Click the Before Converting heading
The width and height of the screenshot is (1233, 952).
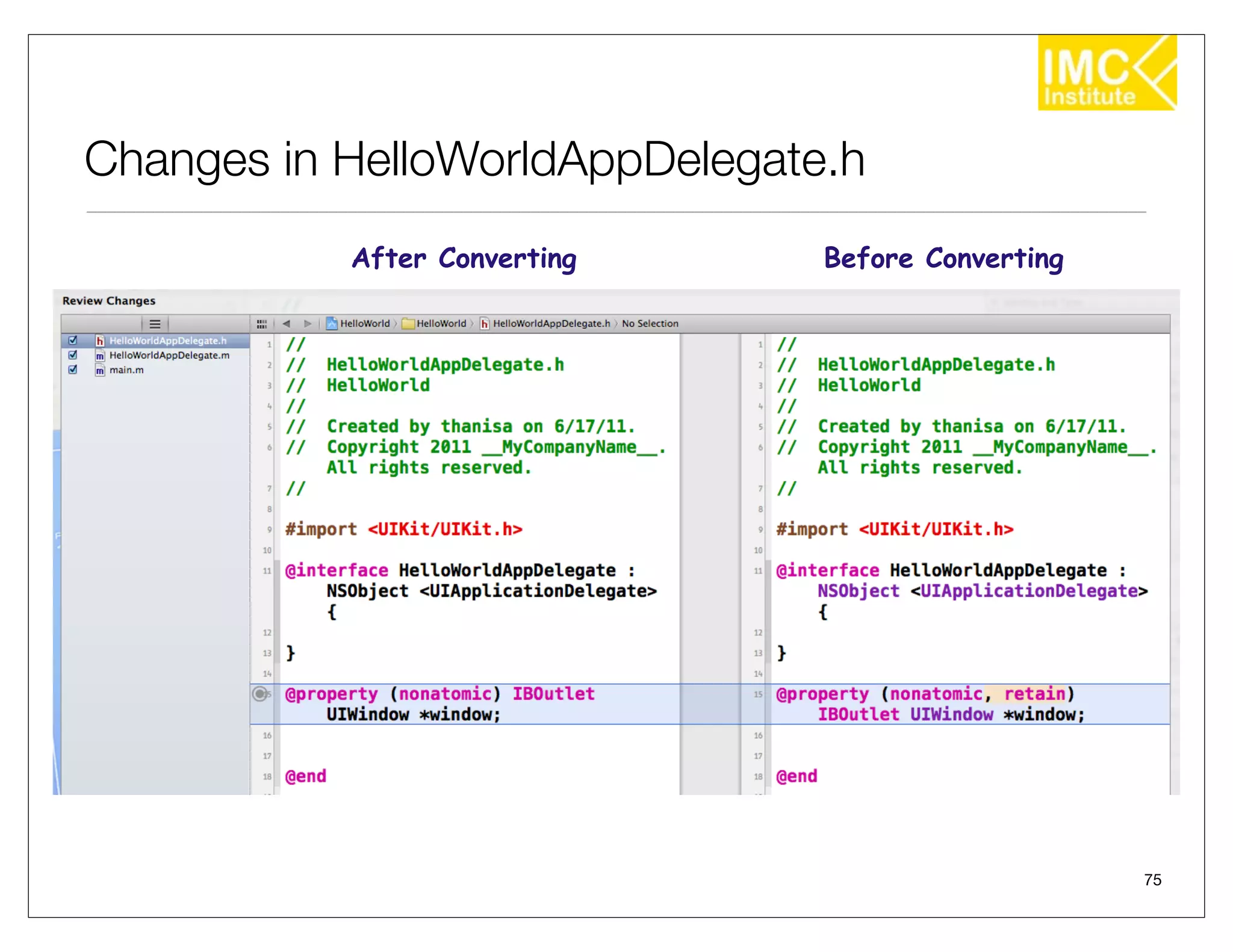943,259
